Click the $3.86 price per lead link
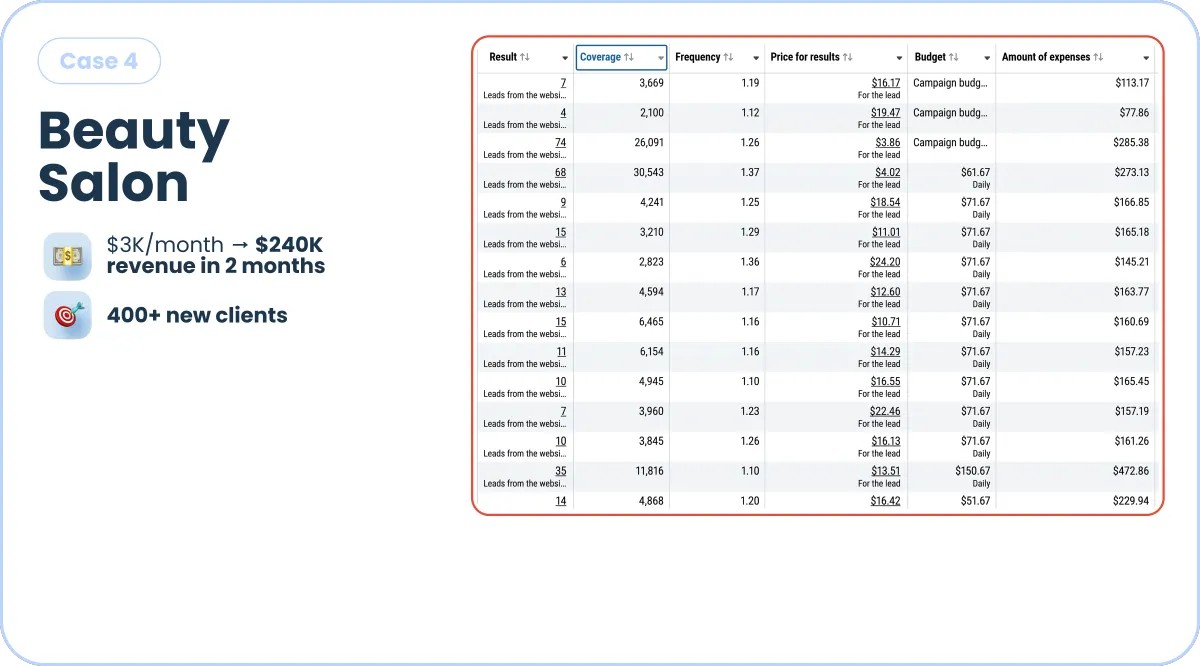The width and height of the screenshot is (1200, 666). click(x=887, y=143)
